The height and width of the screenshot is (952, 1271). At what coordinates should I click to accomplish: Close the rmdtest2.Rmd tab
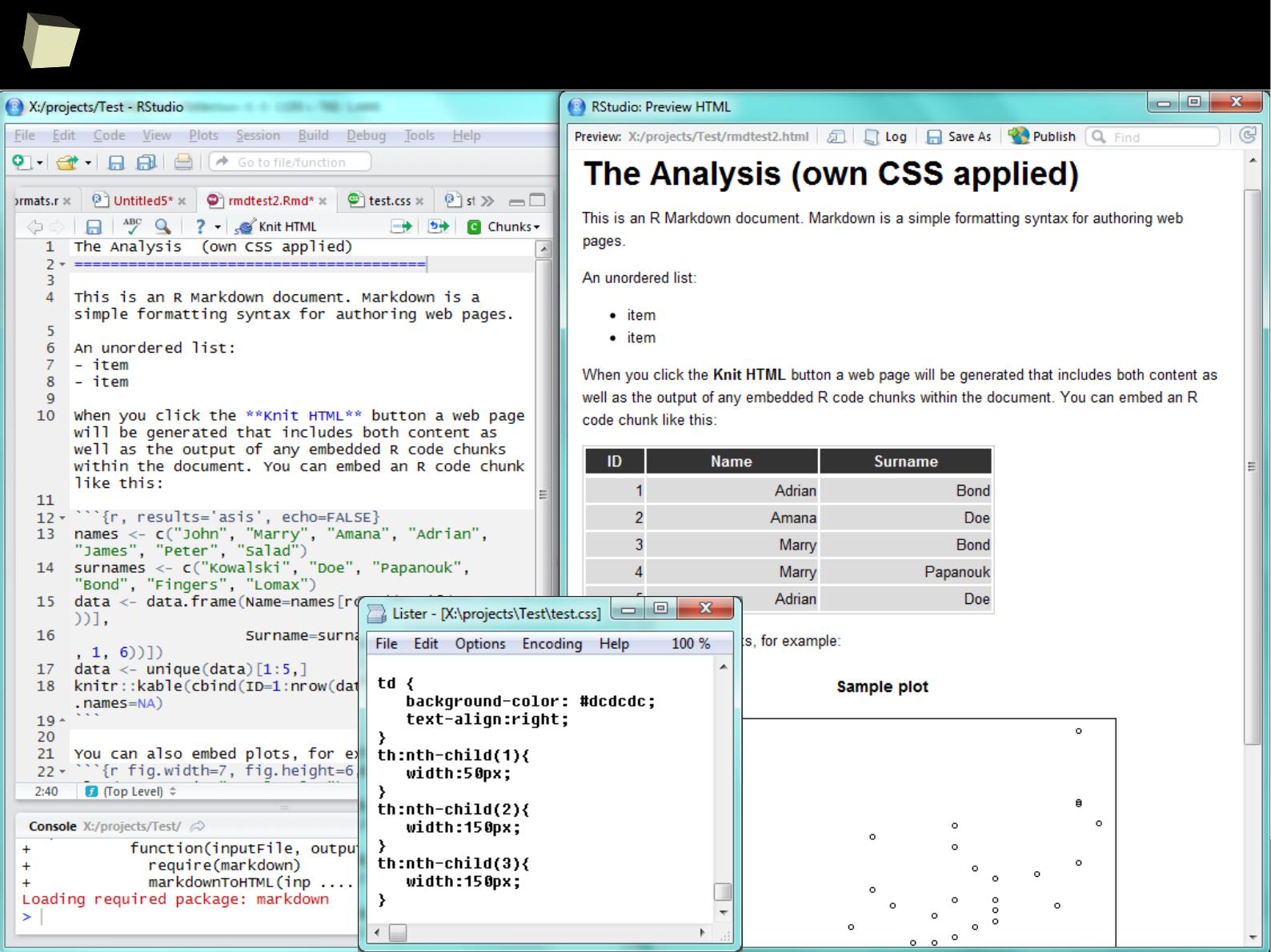click(x=323, y=201)
